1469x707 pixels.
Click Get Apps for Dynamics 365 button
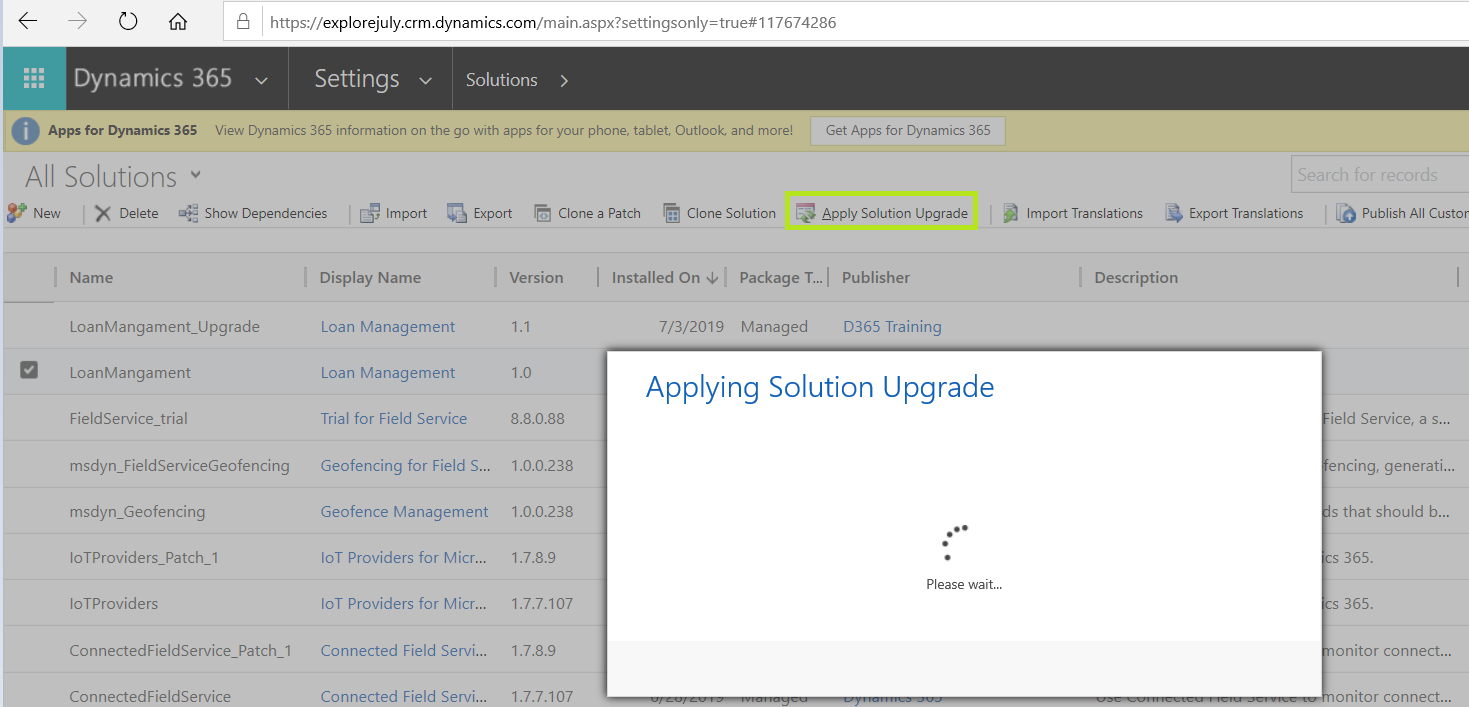(908, 131)
